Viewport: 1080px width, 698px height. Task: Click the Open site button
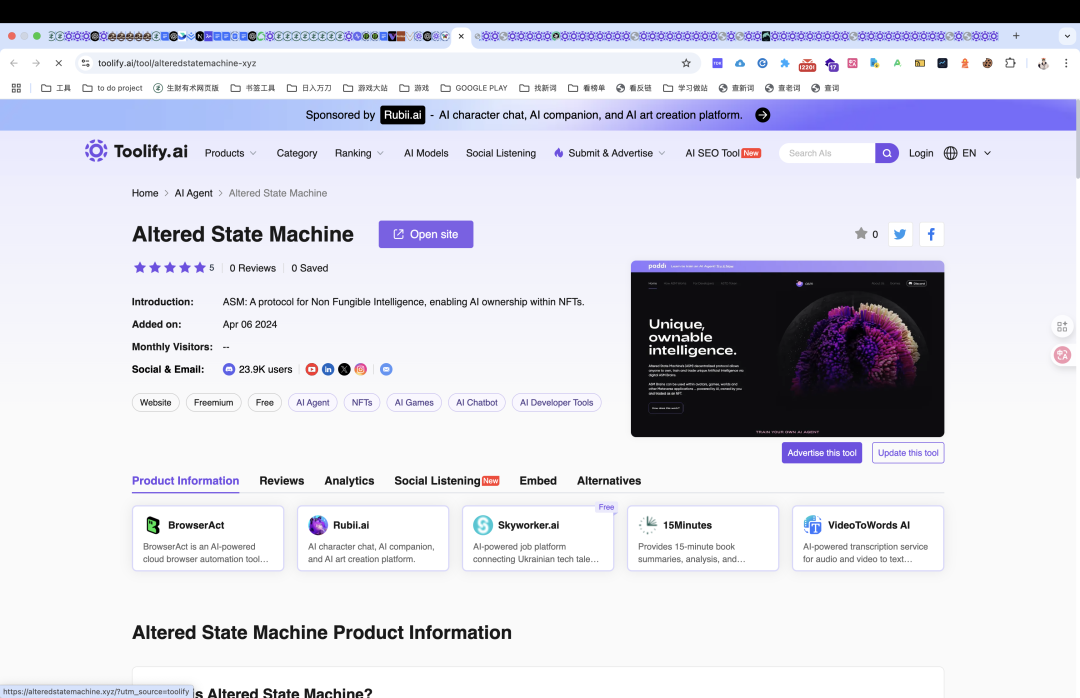pos(426,234)
